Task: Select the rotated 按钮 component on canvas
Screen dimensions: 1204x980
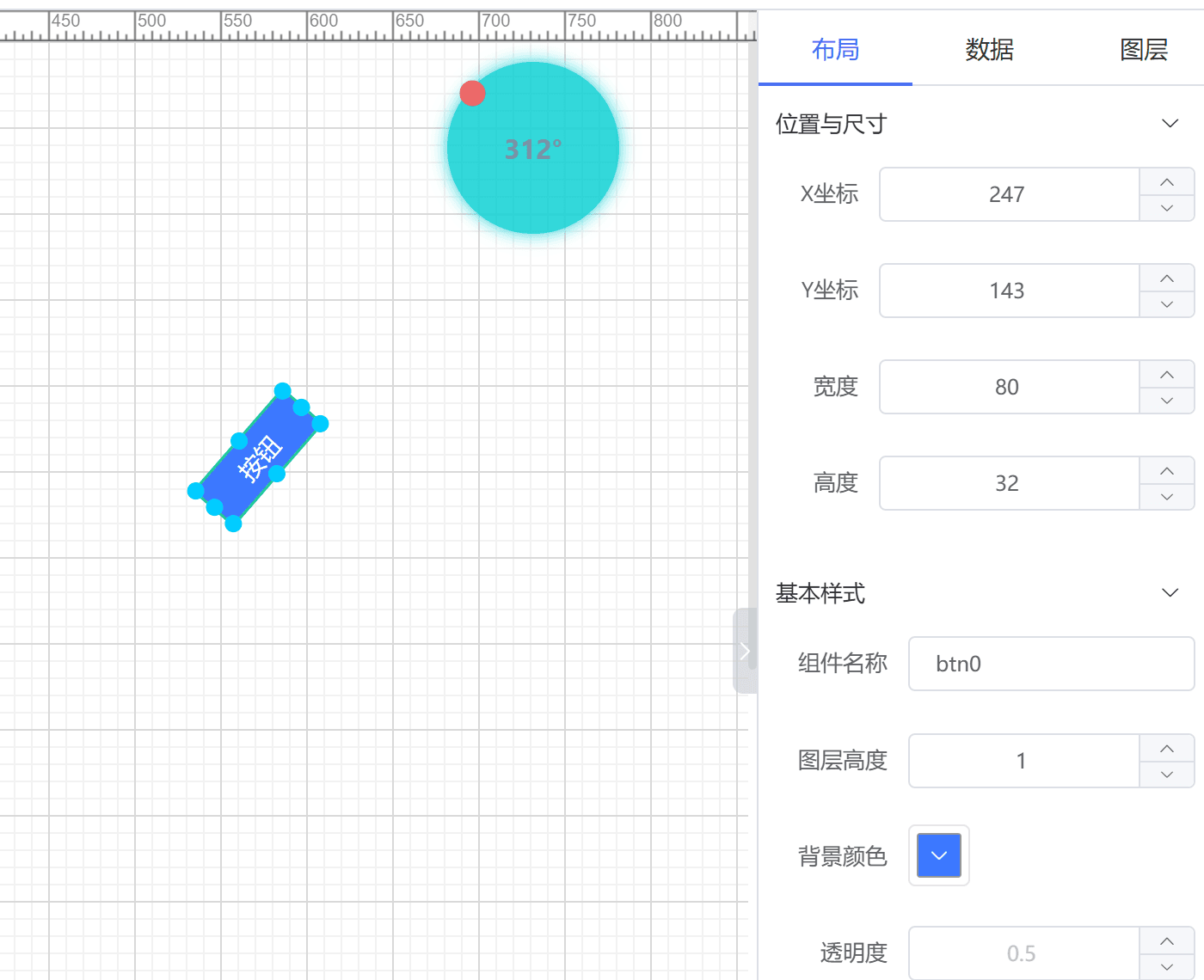Action: coord(258,457)
